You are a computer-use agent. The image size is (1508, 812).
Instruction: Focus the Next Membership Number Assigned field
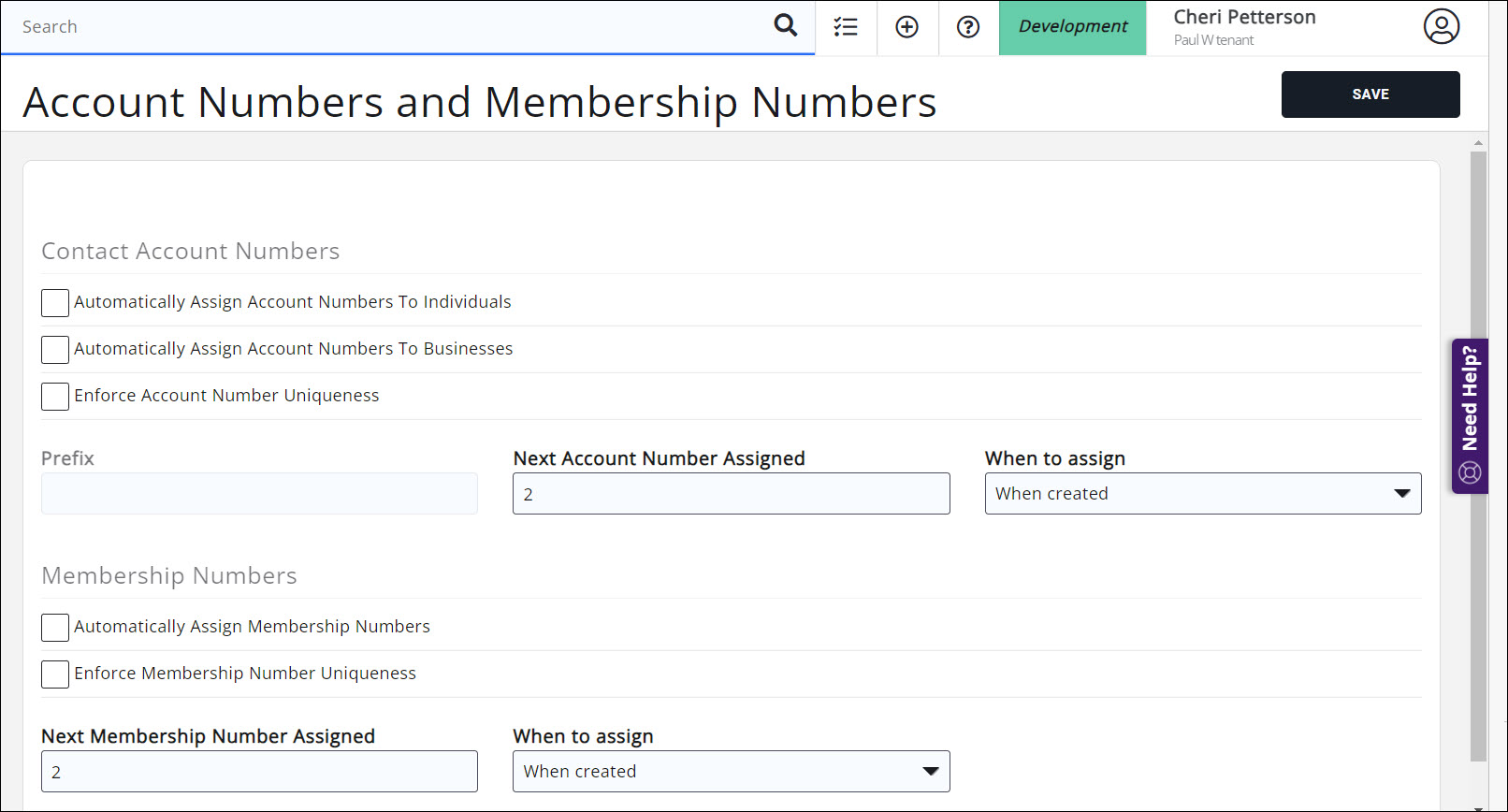click(259, 772)
